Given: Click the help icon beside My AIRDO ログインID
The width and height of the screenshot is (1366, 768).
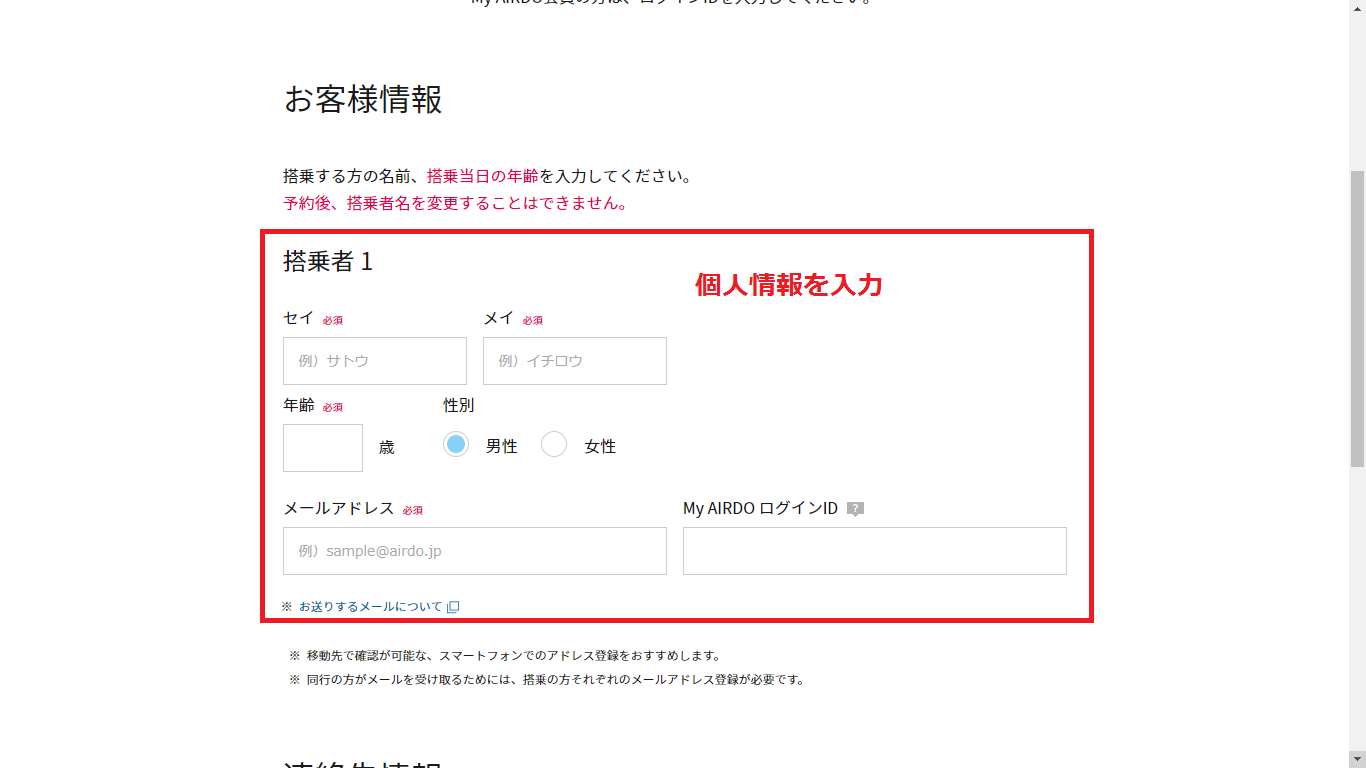Looking at the screenshot, I should tap(855, 509).
